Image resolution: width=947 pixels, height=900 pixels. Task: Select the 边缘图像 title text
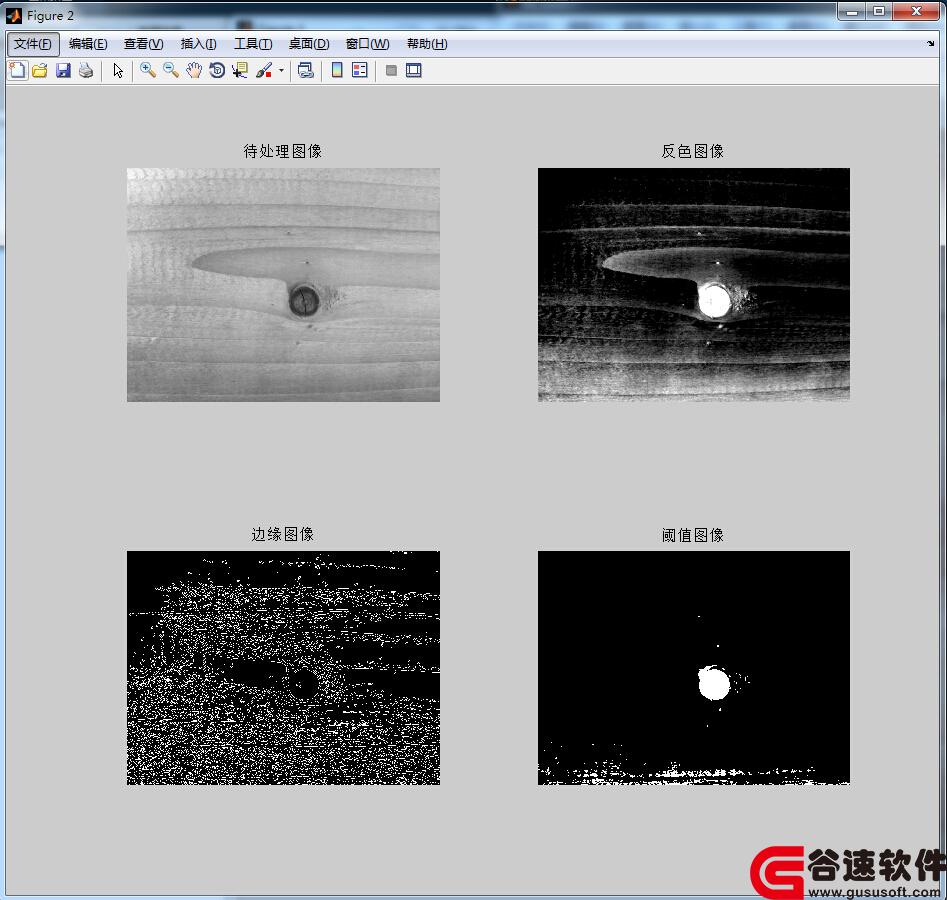point(283,534)
